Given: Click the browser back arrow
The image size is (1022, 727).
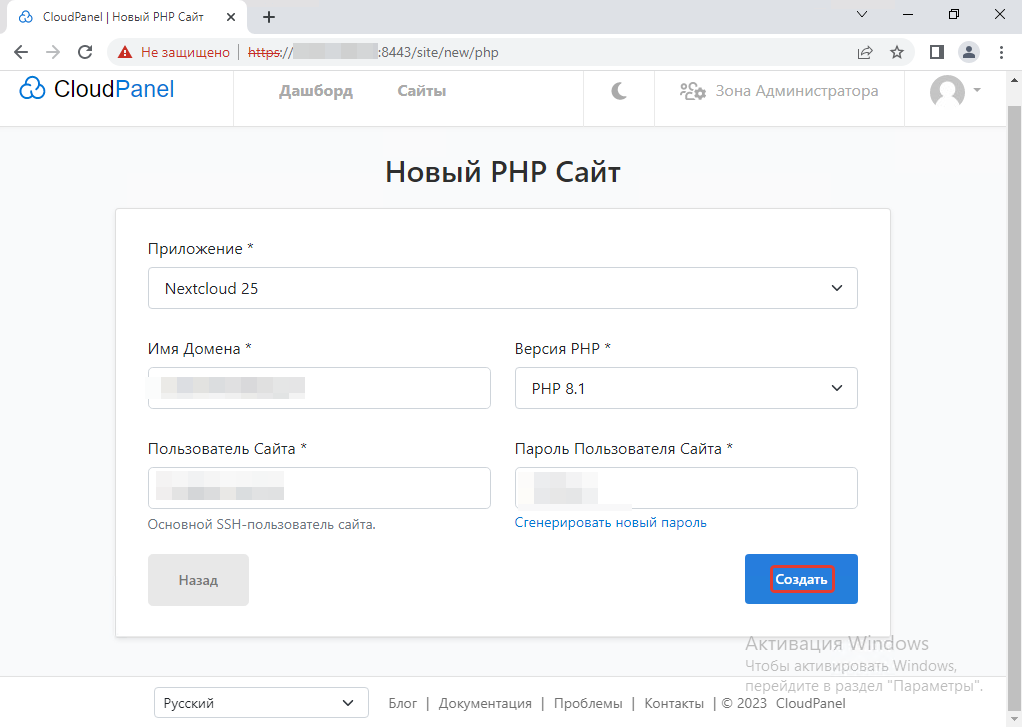Looking at the screenshot, I should pos(21,52).
